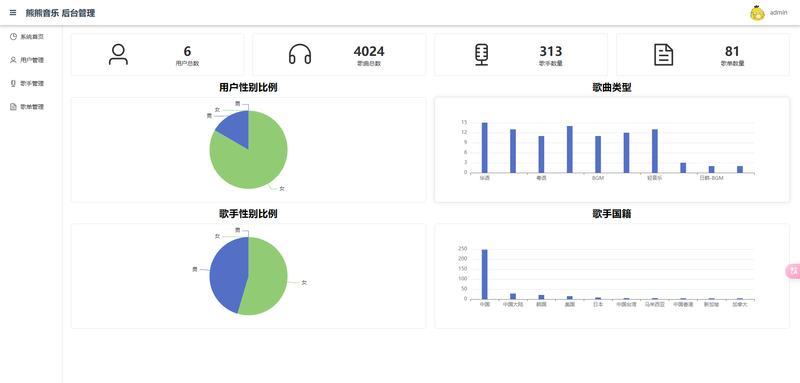This screenshot has width=800, height=383.
Task: Click the pink floating translate widget
Action: click(793, 271)
